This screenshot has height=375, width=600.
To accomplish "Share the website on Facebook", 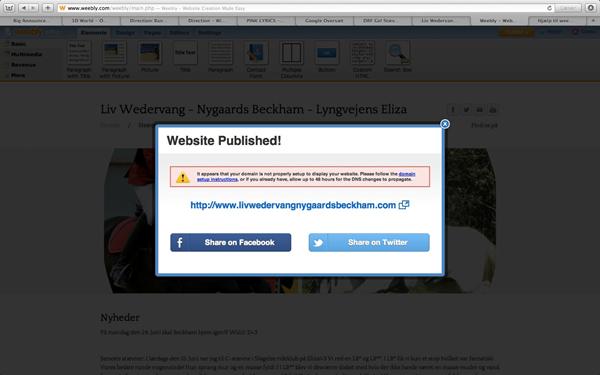I will pos(231,242).
